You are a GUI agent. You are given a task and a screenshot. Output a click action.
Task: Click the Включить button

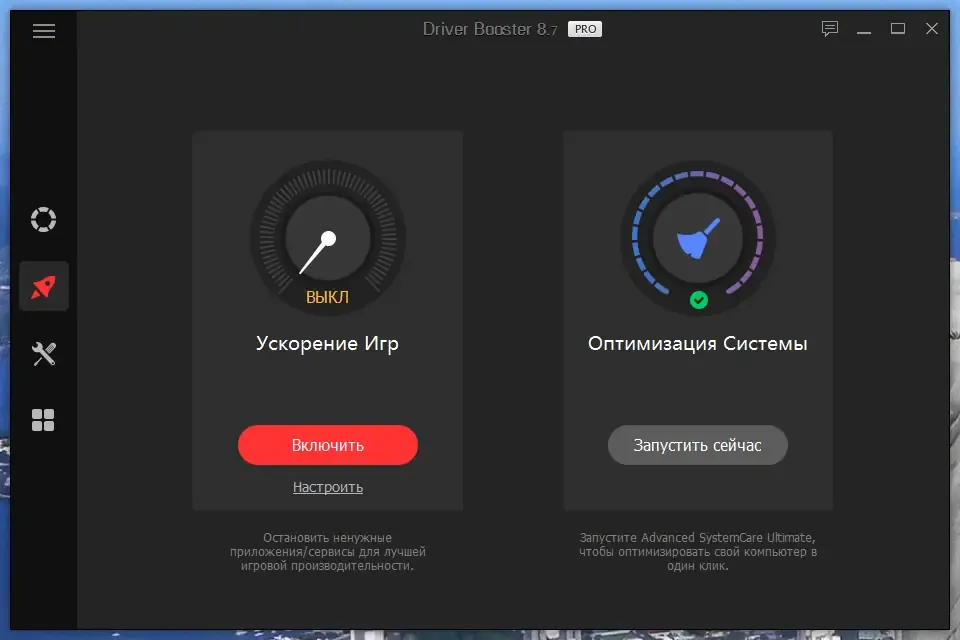328,445
